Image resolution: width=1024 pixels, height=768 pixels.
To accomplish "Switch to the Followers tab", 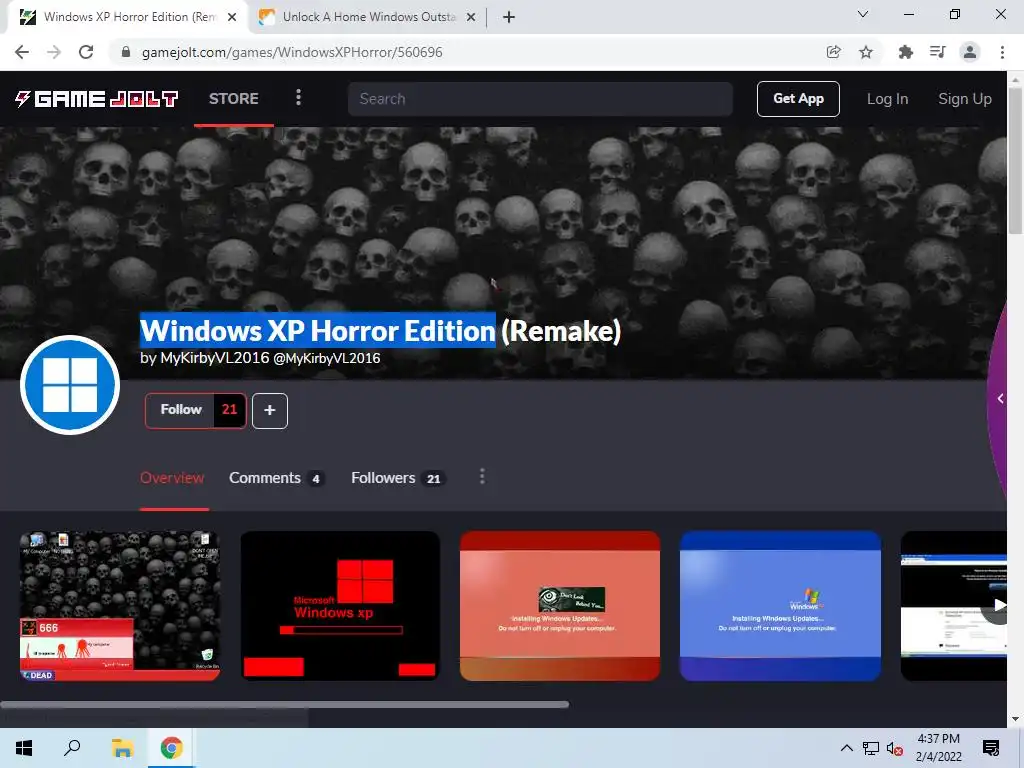I will [398, 478].
